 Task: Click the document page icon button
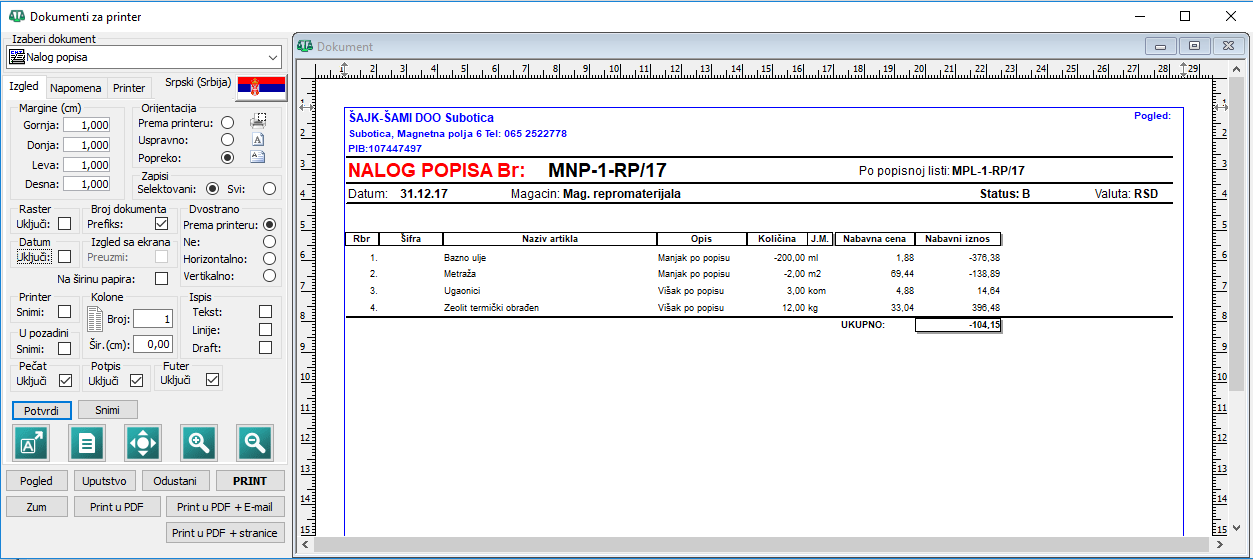point(87,443)
